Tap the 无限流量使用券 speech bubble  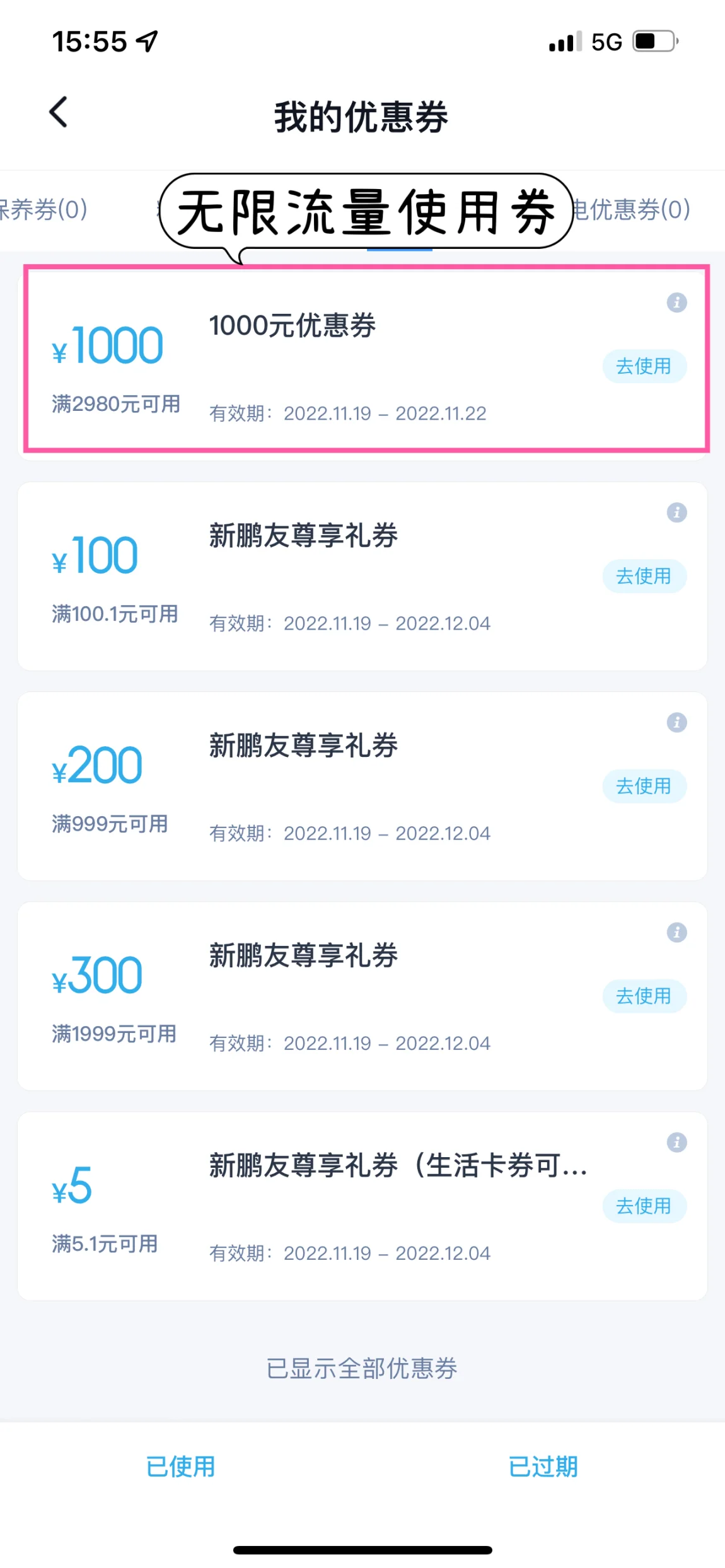(366, 212)
